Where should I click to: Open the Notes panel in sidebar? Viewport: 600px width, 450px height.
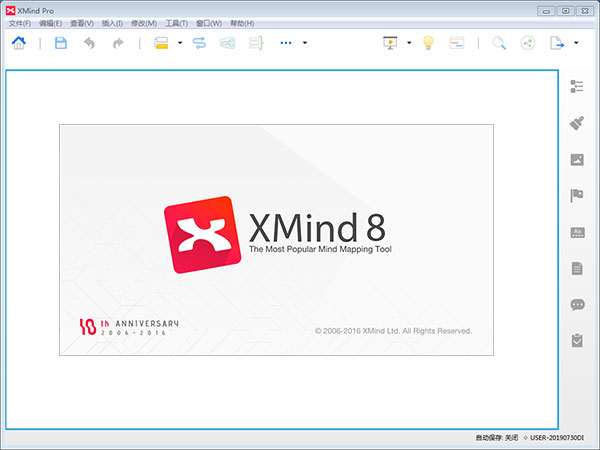tap(577, 269)
